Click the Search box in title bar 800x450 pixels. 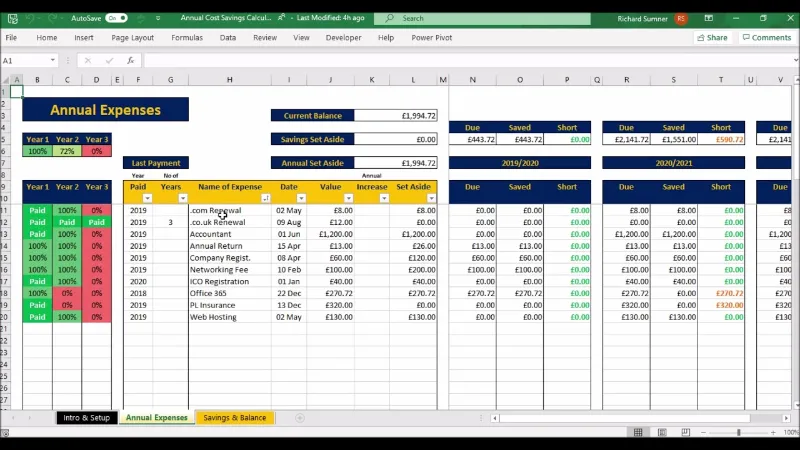click(x=482, y=18)
